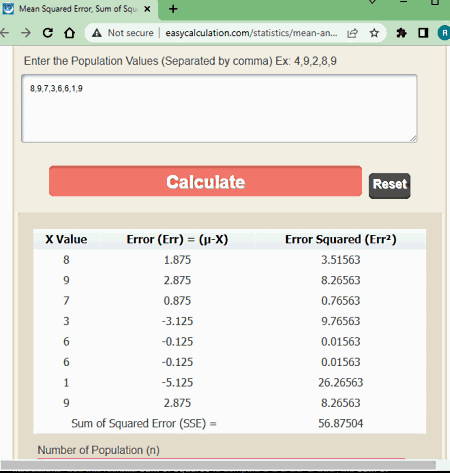Click the Not secure label
Screen dimensions: 450x473
[x=131, y=33]
